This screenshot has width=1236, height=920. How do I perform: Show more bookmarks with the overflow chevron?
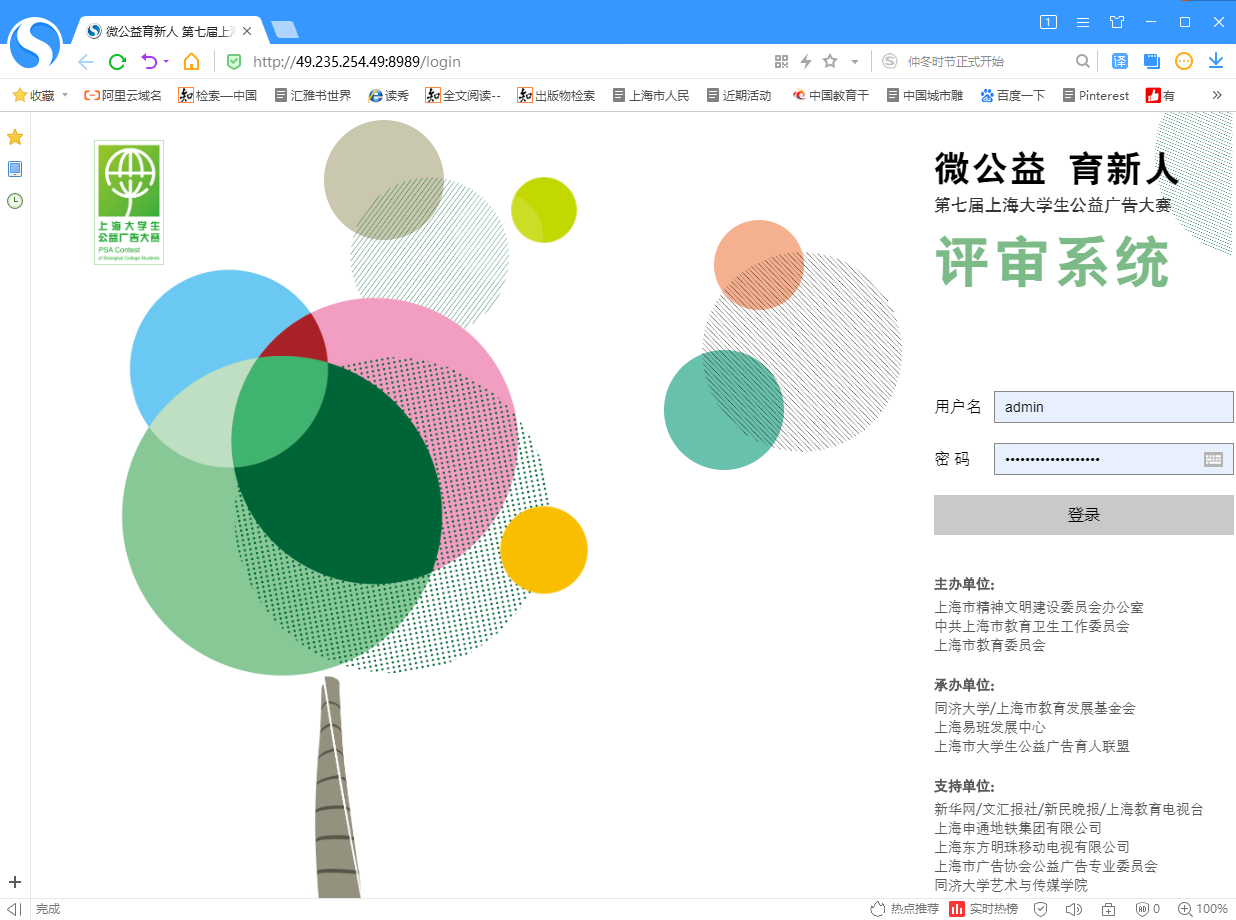pos(1217,96)
